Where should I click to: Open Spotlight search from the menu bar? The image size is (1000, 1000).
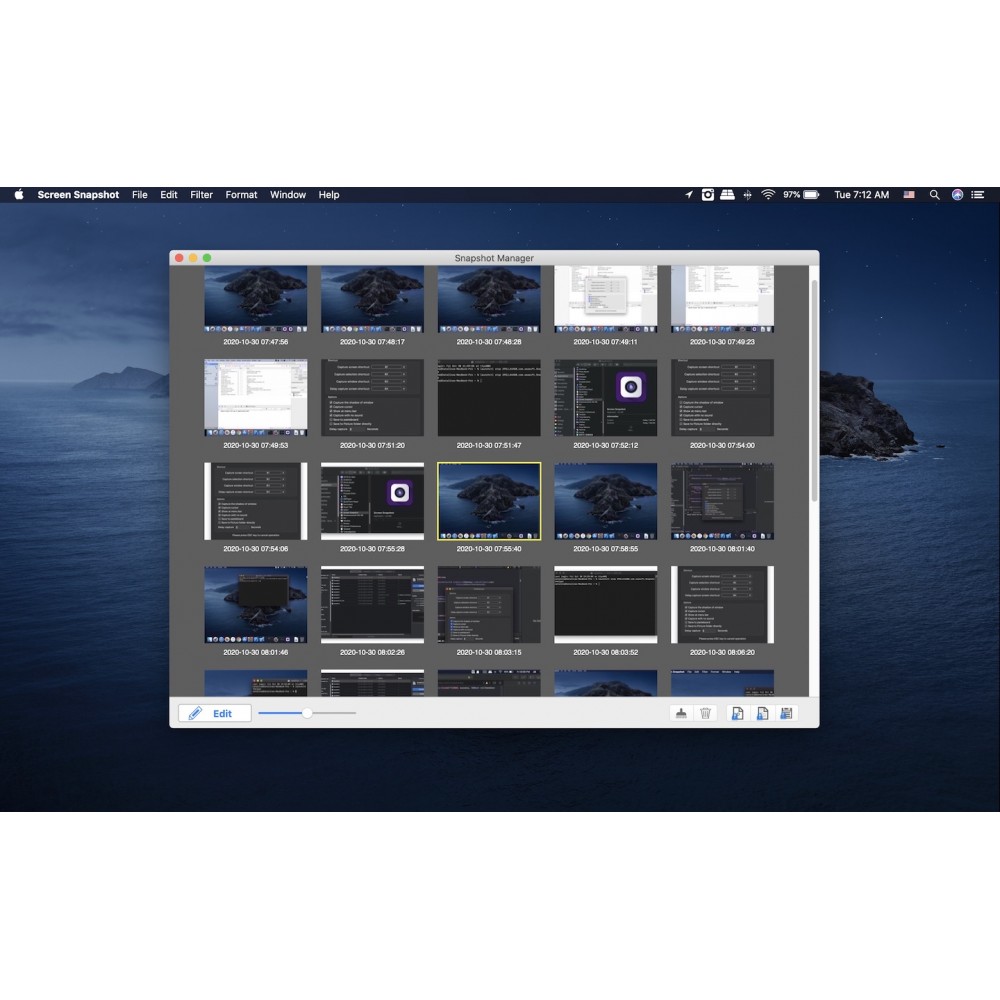[934, 194]
